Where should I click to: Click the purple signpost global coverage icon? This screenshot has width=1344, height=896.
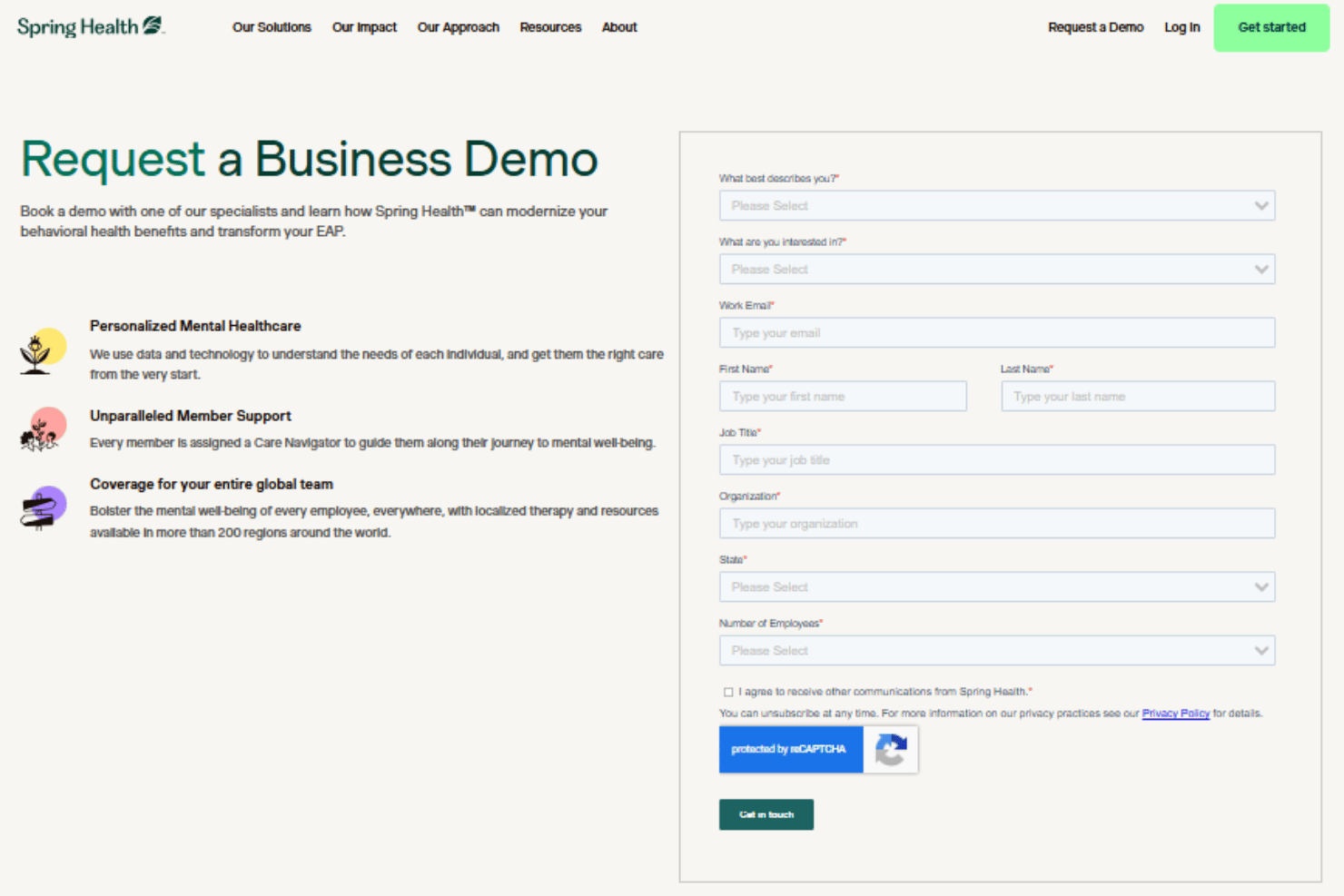coord(43,507)
